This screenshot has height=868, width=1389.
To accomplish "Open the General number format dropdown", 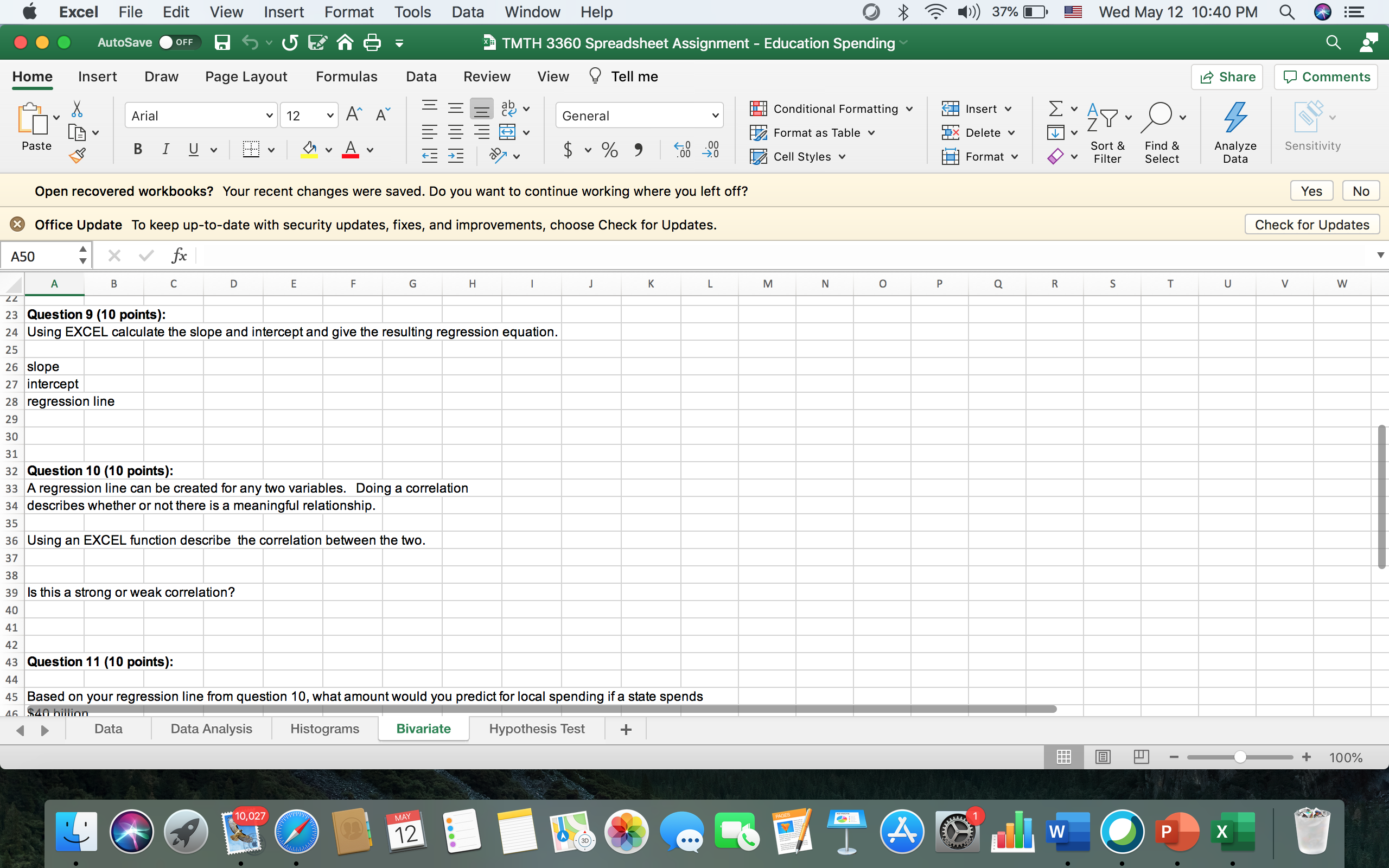I will click(x=715, y=116).
